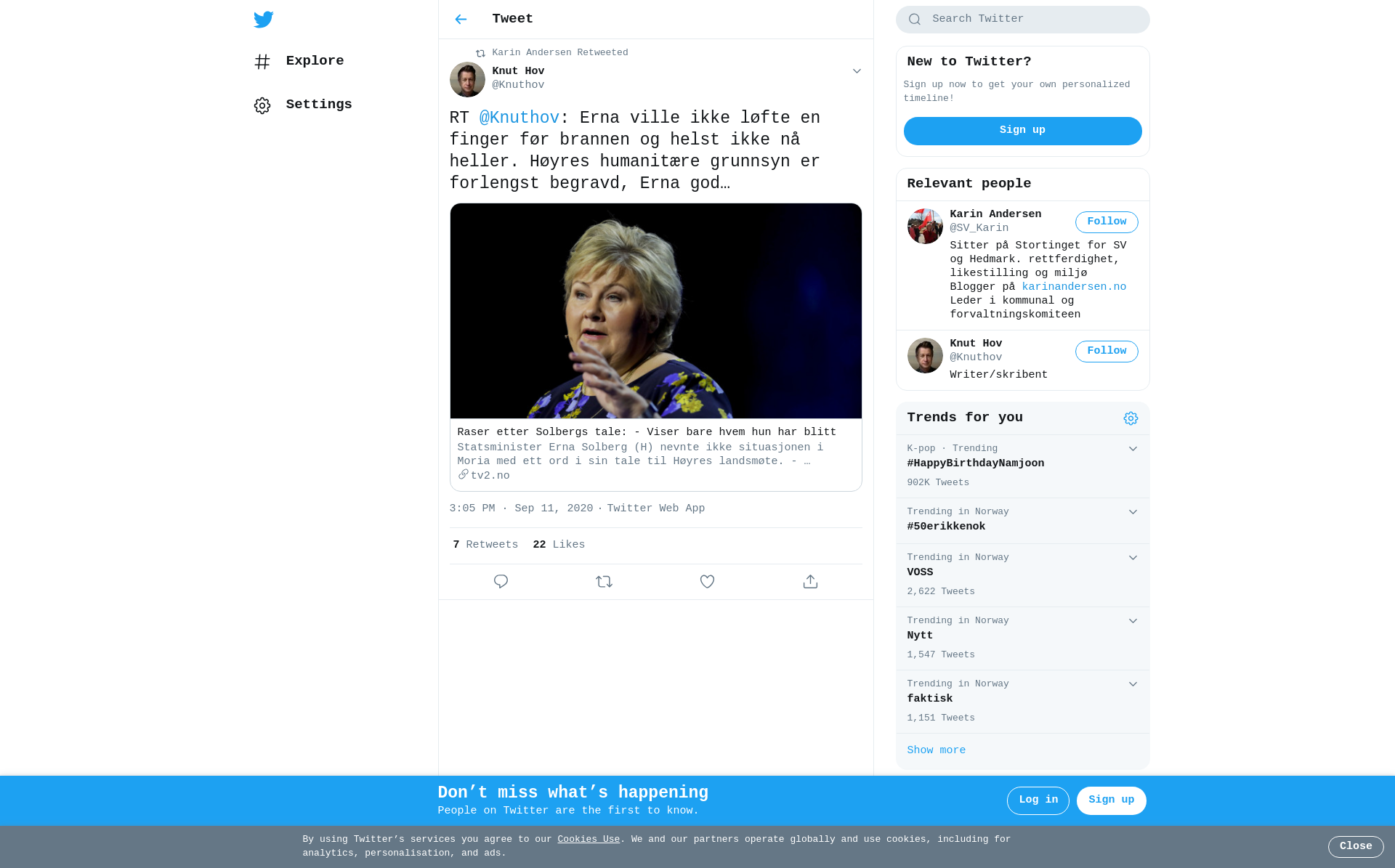Follow Karin Andersen
Screen dimensions: 1395x868
pos(1107,222)
